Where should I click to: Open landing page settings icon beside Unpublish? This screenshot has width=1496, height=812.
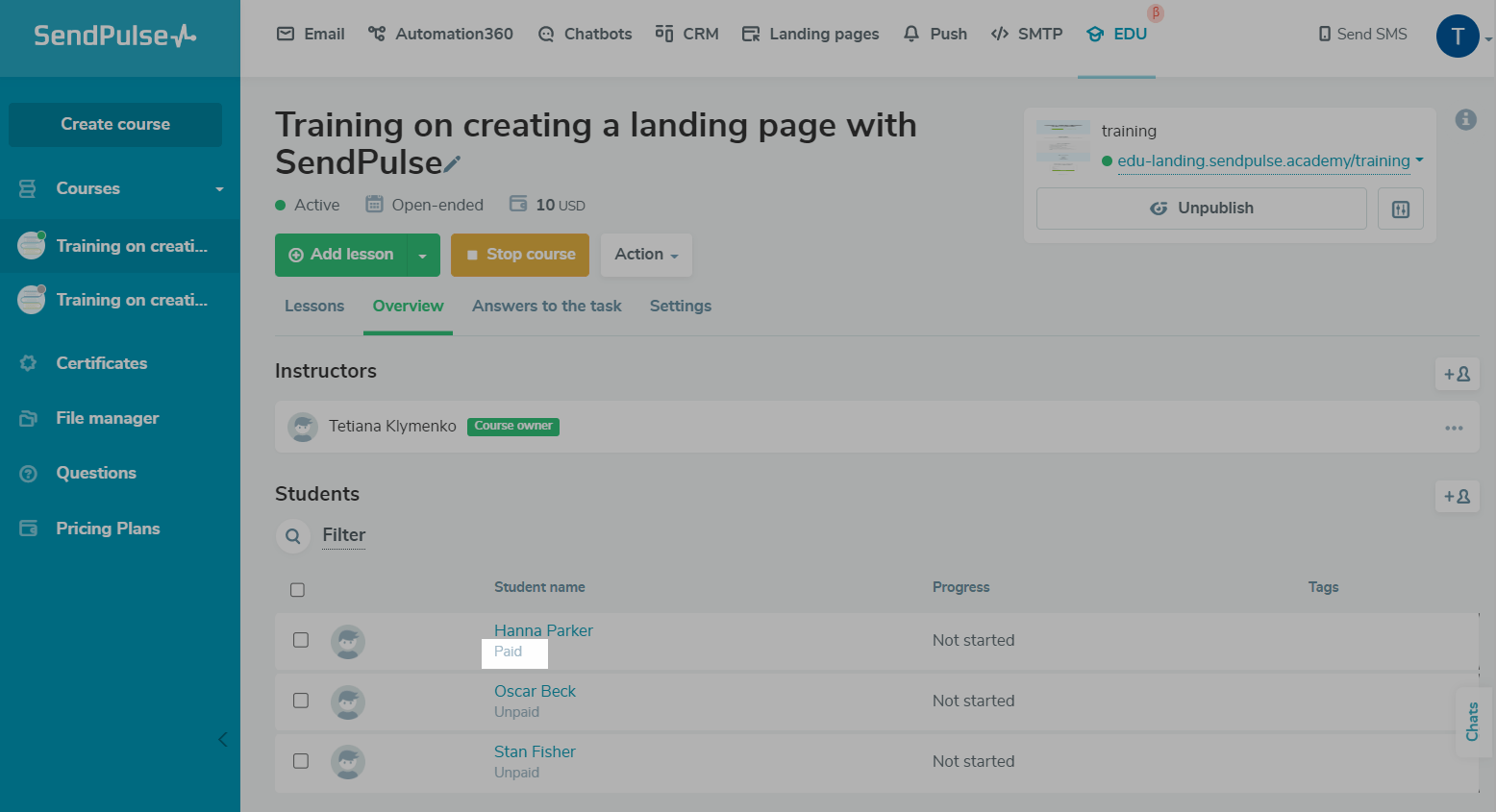click(x=1400, y=209)
